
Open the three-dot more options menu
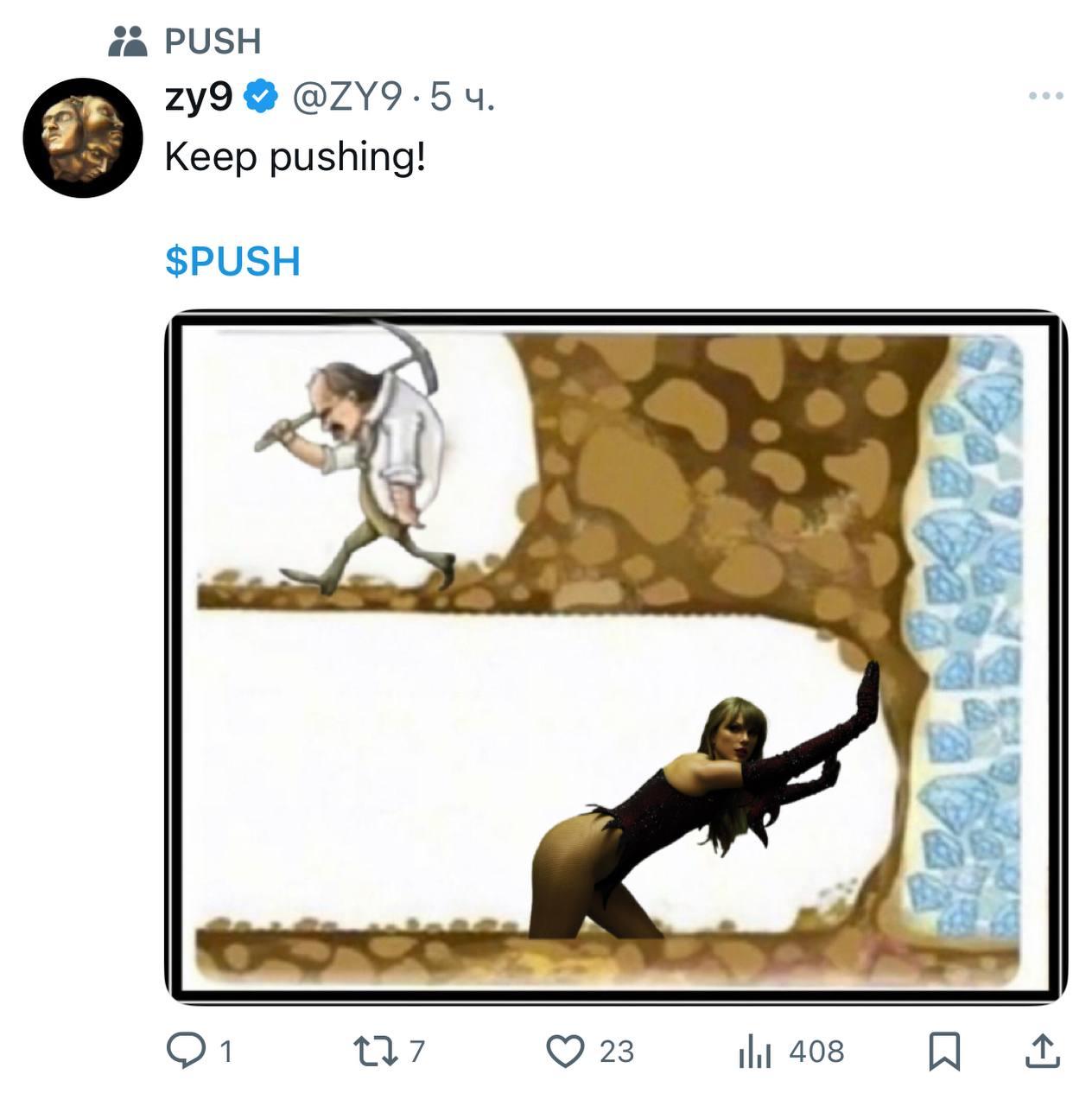tap(1046, 96)
